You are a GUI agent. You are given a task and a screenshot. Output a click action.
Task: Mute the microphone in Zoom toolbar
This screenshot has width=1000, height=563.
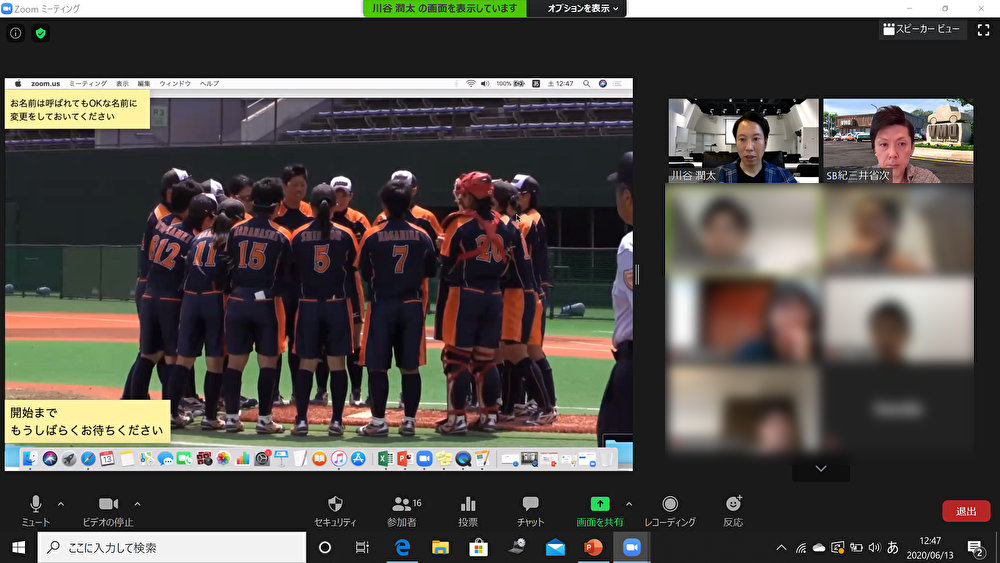[x=35, y=505]
